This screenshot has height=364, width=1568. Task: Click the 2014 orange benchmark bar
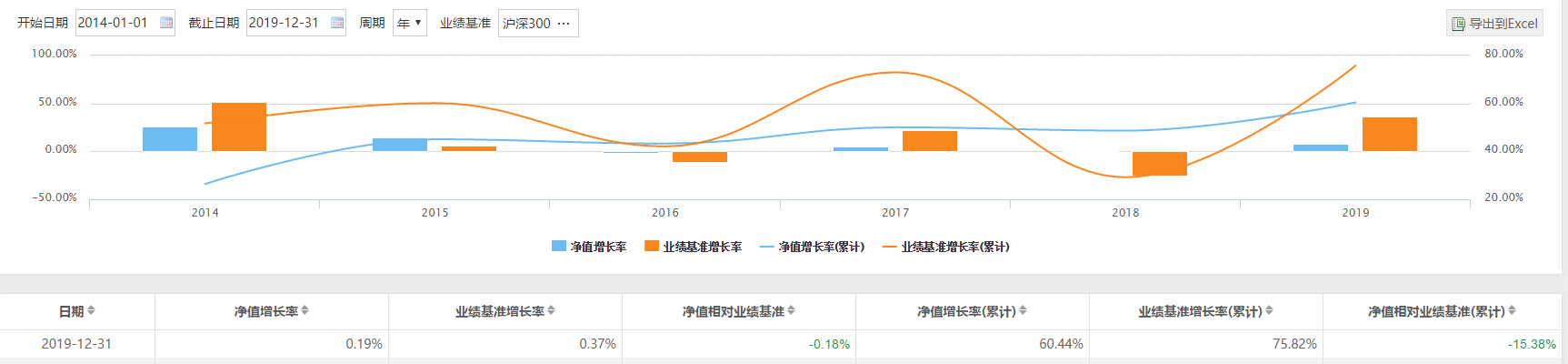pos(239,126)
